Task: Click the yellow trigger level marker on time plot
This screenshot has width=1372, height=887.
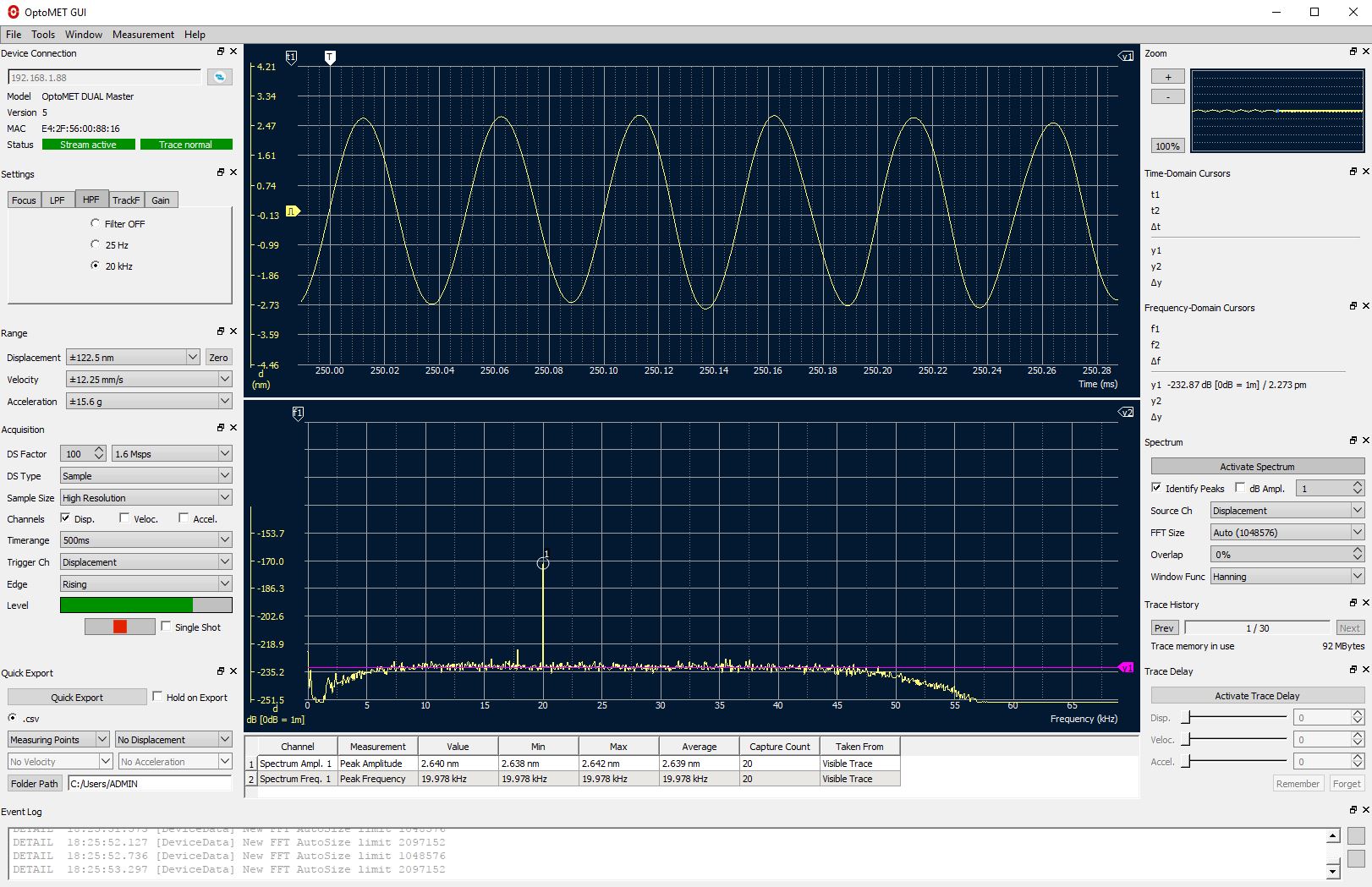Action: (293, 211)
